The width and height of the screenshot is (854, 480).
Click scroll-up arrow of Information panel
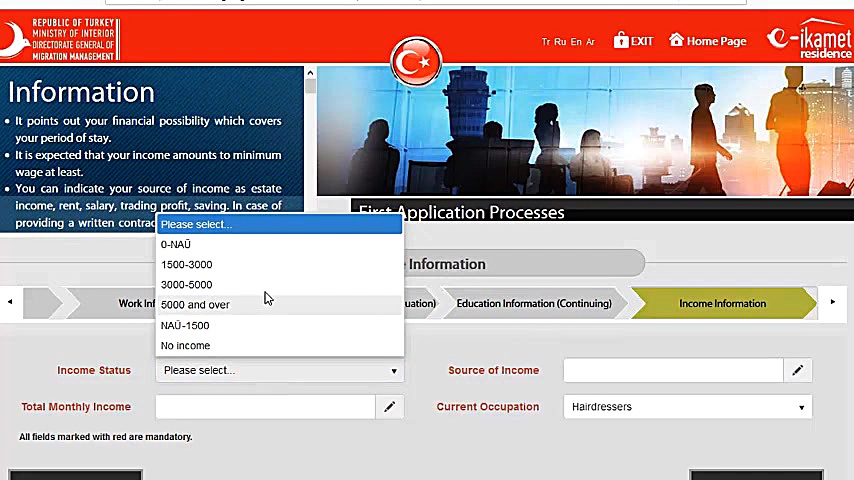tap(310, 72)
